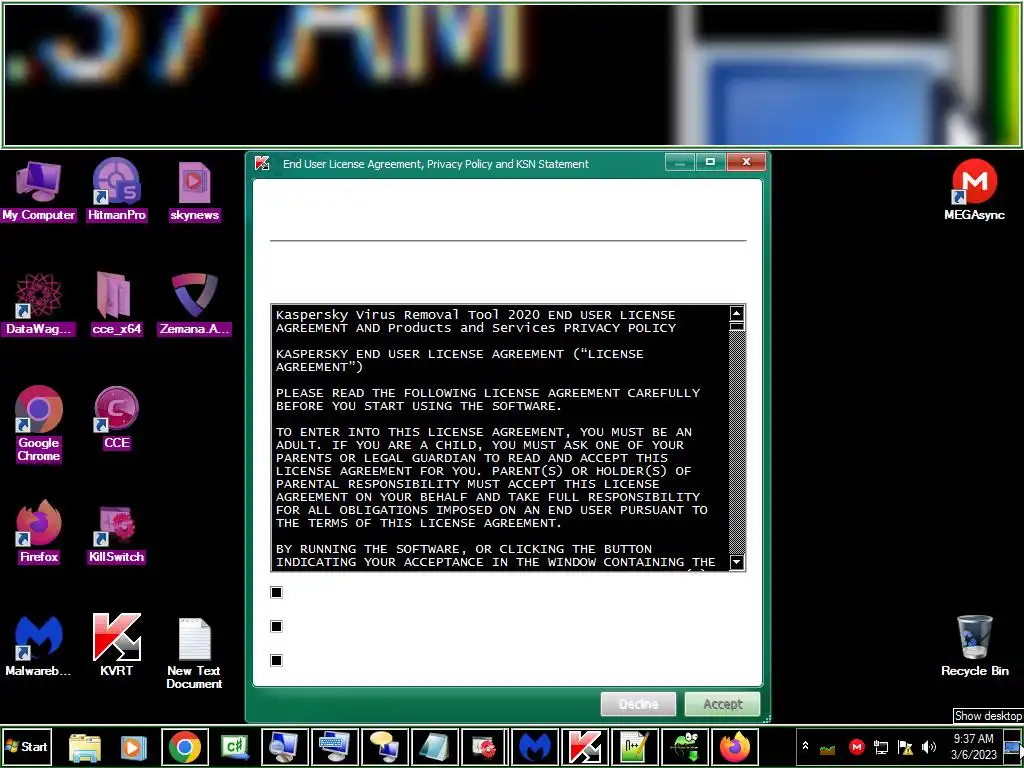The width and height of the screenshot is (1024, 768).
Task: Click the Accept button
Action: click(722, 704)
